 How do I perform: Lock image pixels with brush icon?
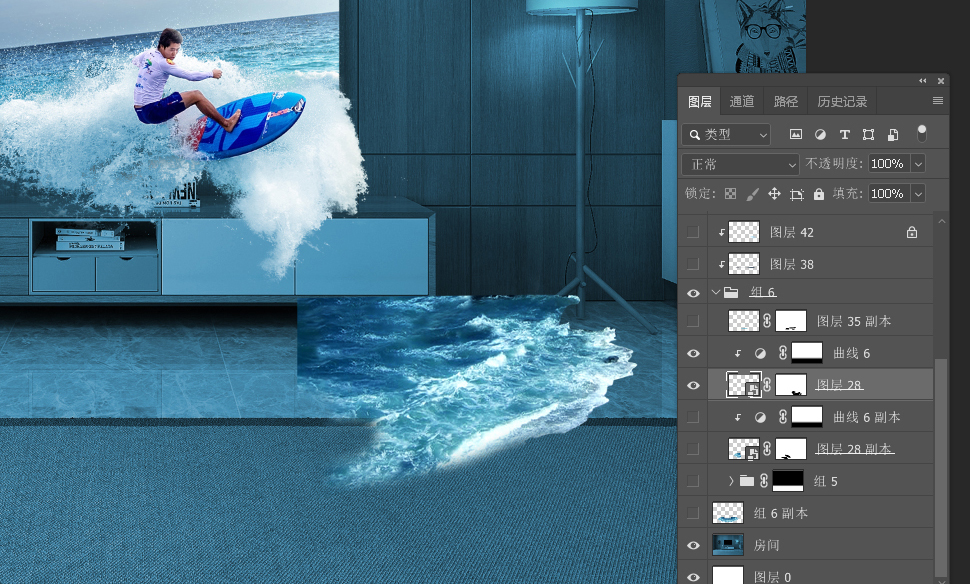[x=752, y=194]
